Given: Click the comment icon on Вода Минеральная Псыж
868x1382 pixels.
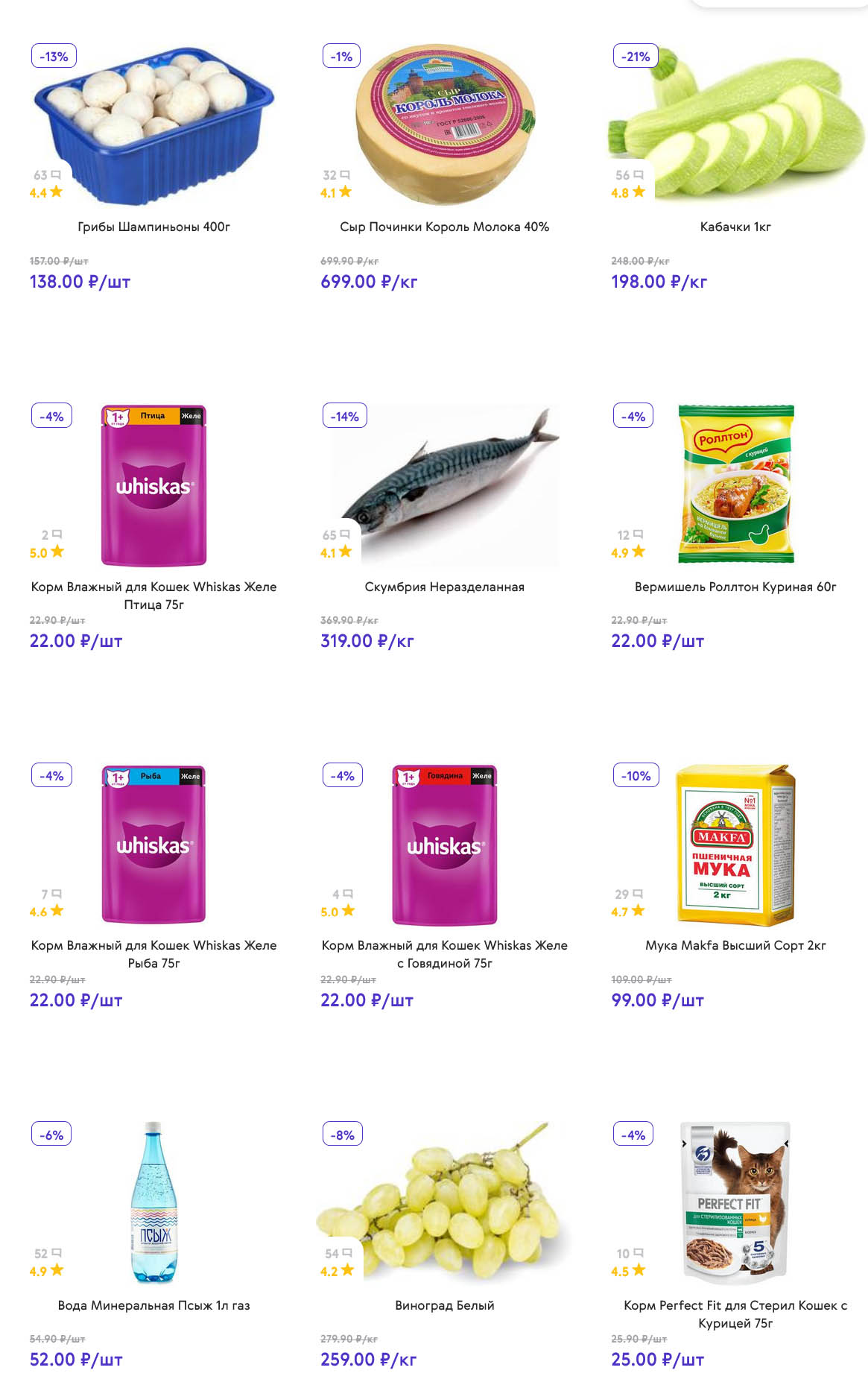Looking at the screenshot, I should pos(57,1253).
